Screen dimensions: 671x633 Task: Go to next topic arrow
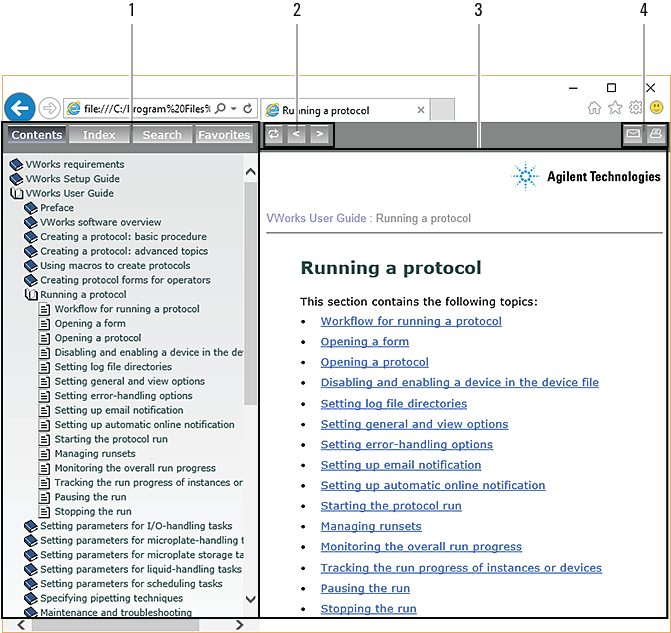pos(319,135)
